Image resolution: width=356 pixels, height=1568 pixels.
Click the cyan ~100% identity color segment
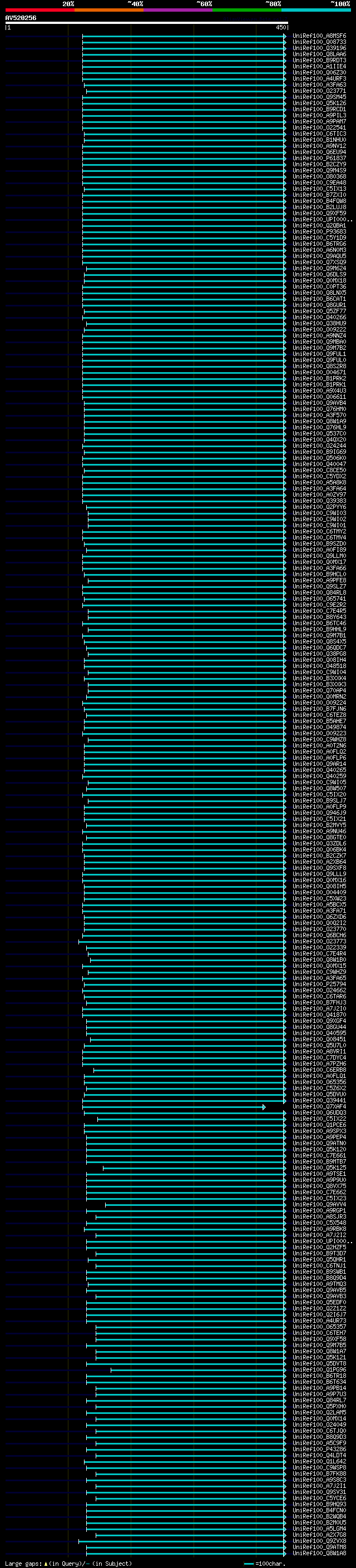(315, 10)
